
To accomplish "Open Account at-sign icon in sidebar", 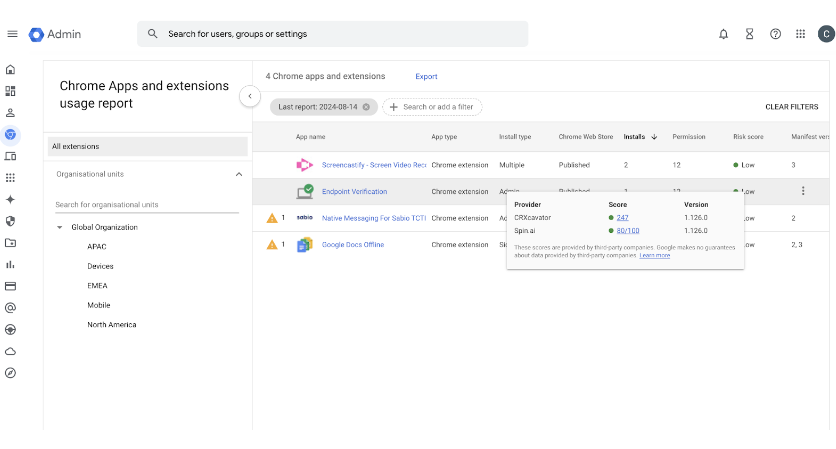I will 10,308.
